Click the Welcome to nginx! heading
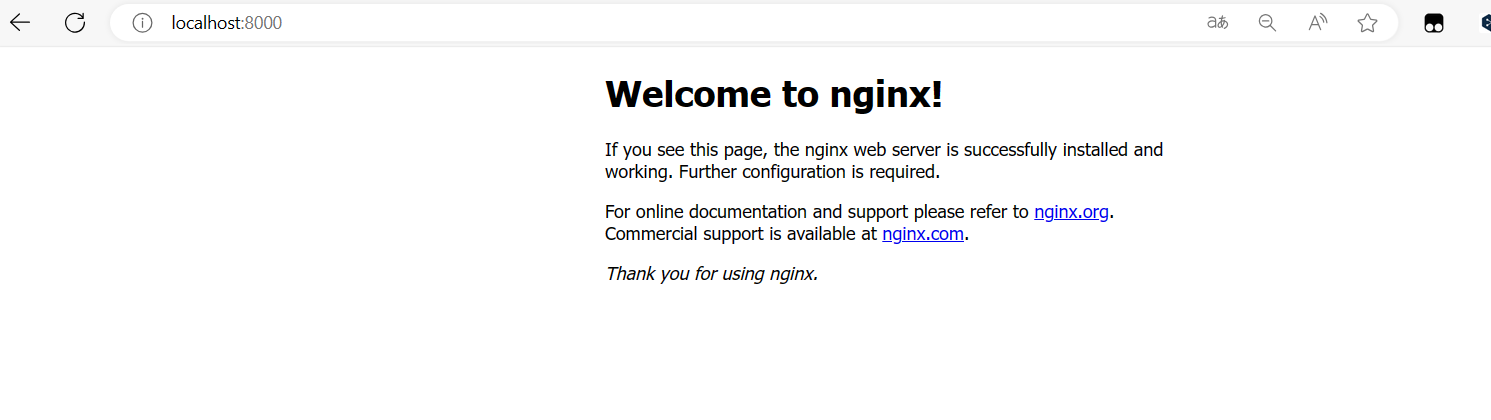The image size is (1491, 420). tap(774, 94)
